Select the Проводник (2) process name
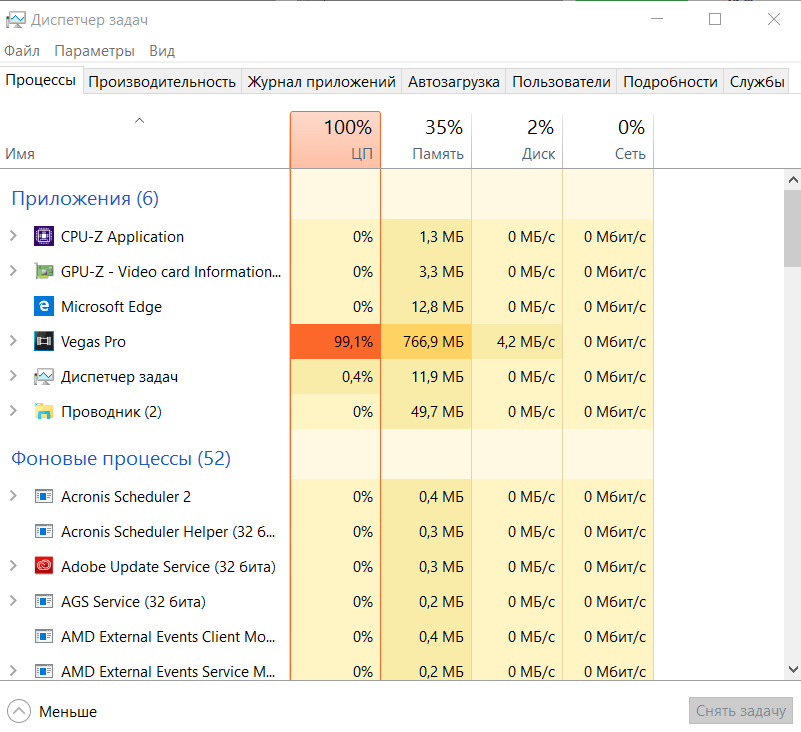The width and height of the screenshot is (801, 732). click(x=111, y=412)
